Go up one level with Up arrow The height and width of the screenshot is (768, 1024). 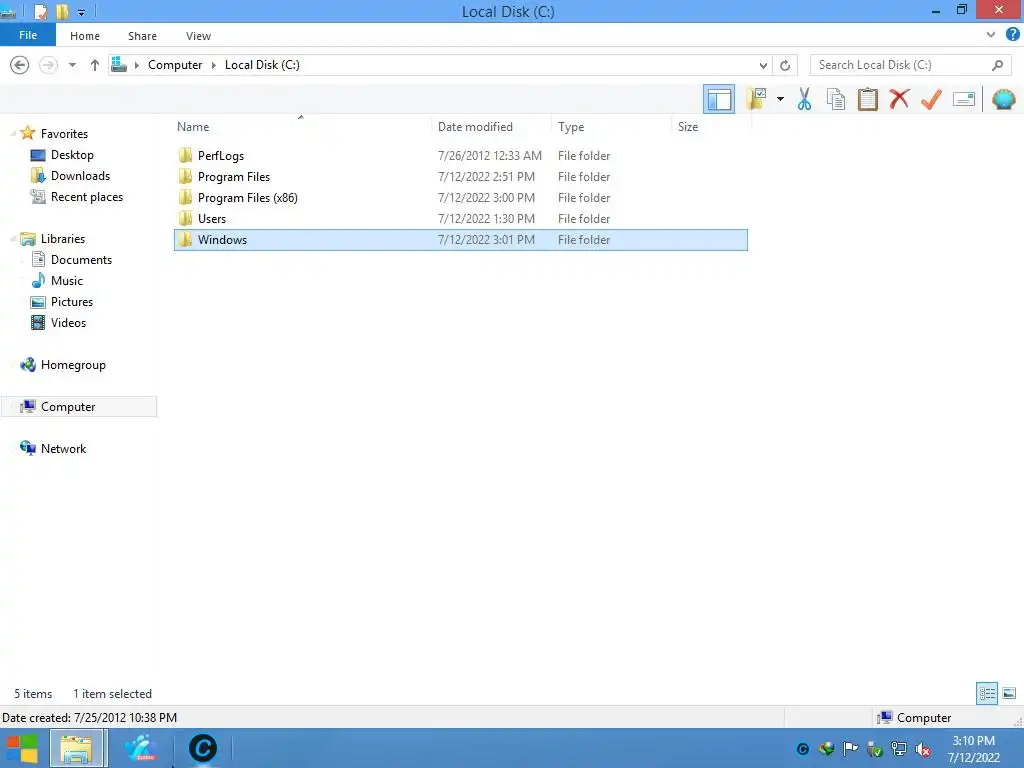point(95,65)
